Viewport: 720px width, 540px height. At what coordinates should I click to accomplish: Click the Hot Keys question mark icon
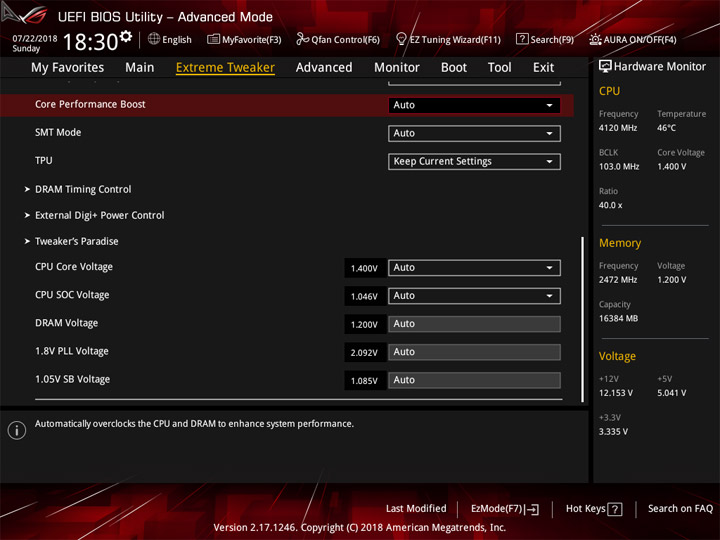tap(614, 509)
